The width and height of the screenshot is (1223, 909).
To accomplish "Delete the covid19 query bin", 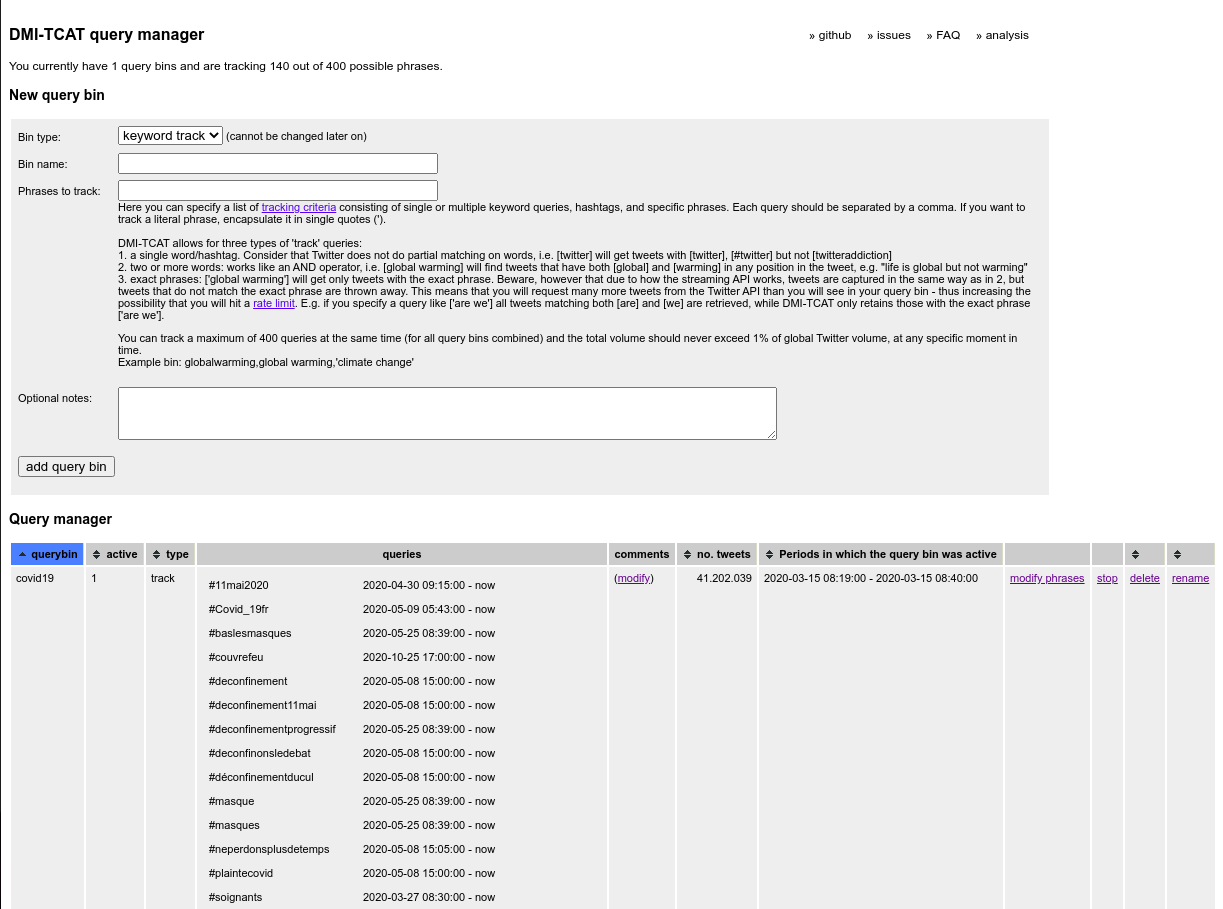I will point(1145,578).
